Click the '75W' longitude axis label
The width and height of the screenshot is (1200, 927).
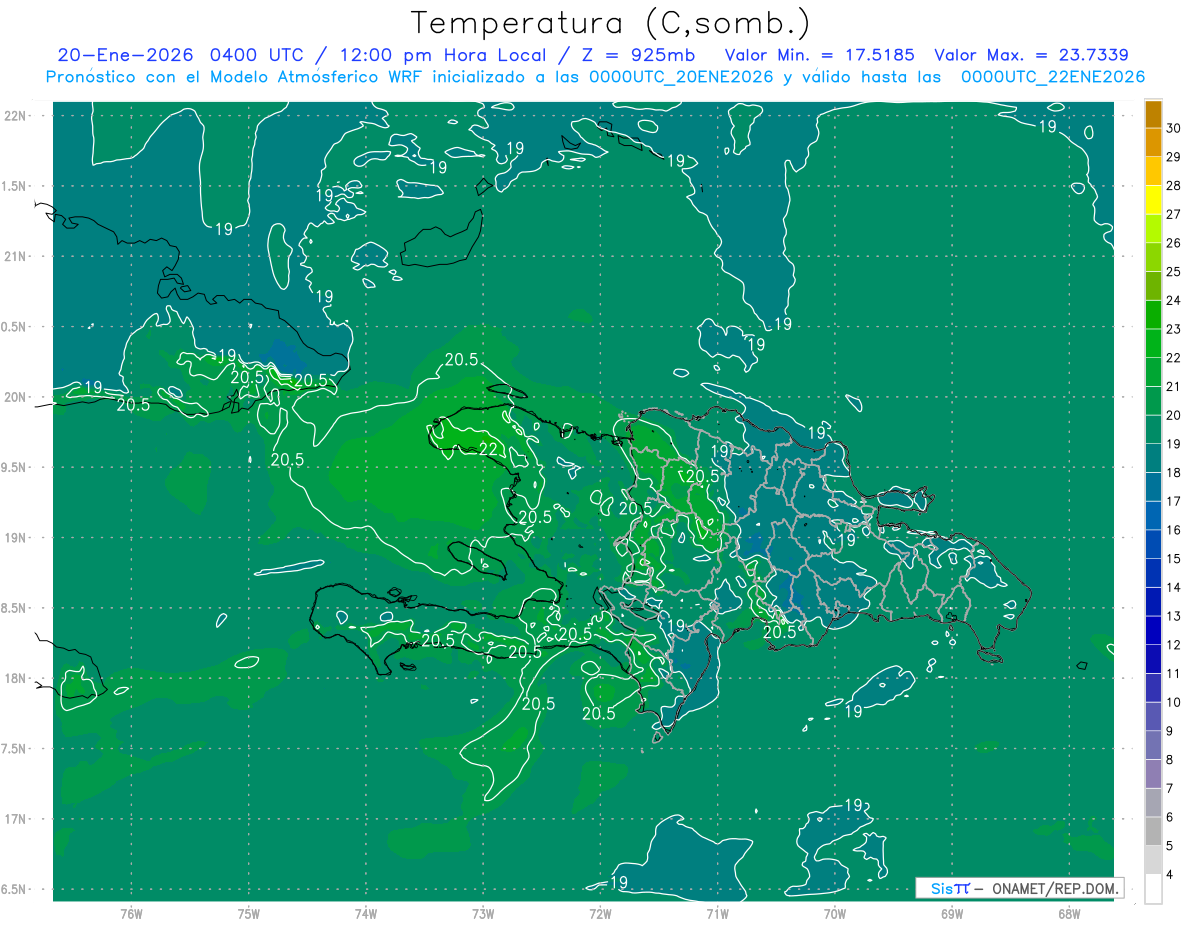tap(248, 913)
